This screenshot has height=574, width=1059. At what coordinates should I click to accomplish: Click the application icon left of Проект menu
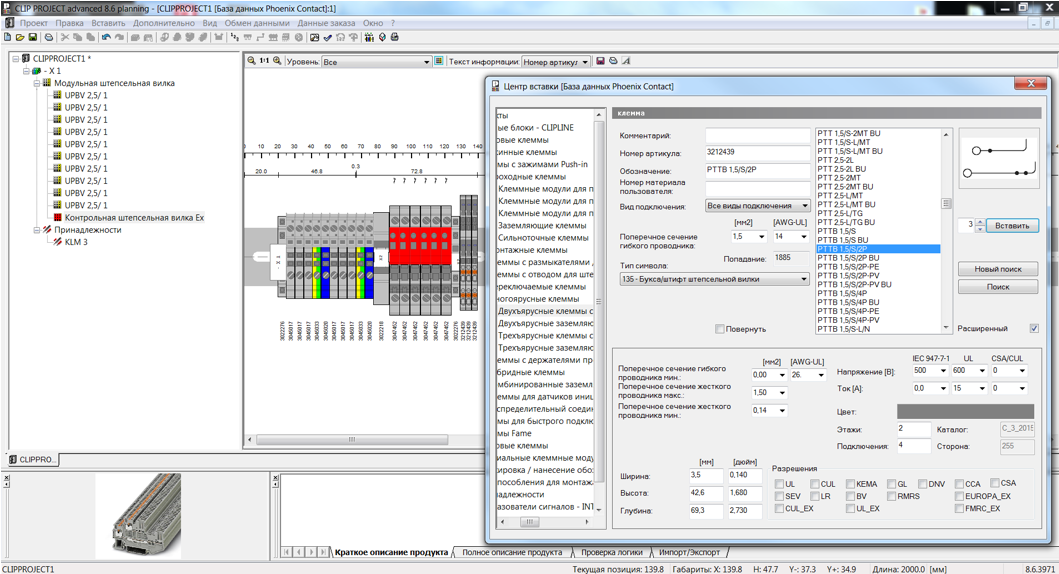[9, 23]
